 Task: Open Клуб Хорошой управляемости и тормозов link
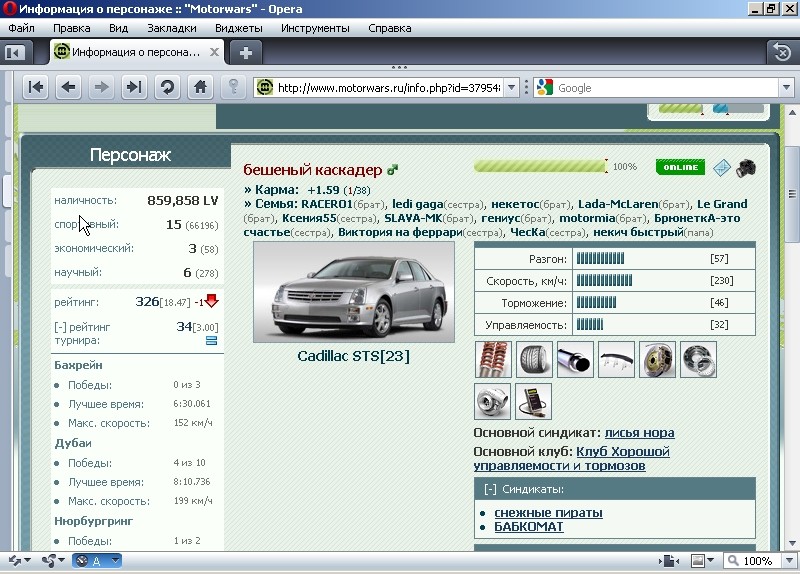coord(571,459)
